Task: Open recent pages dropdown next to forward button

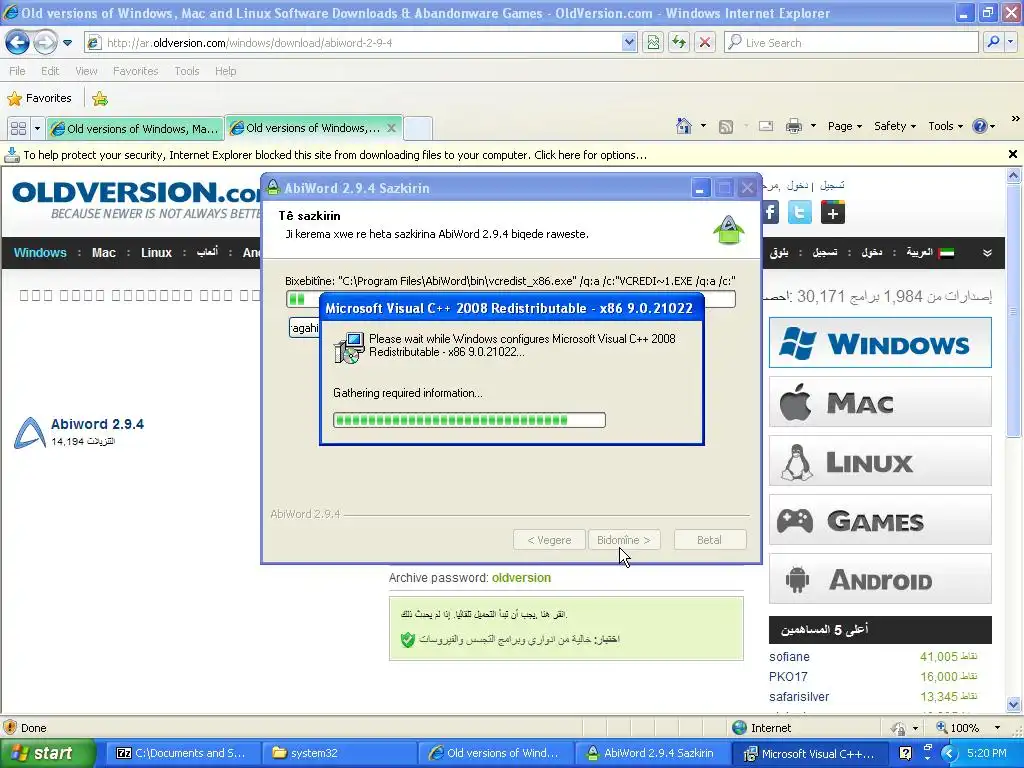Action: point(67,43)
